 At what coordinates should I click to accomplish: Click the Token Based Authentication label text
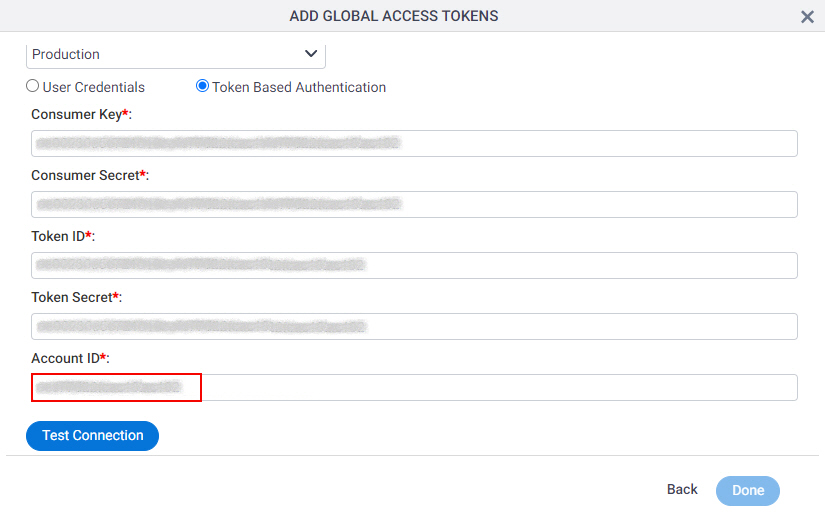299,87
